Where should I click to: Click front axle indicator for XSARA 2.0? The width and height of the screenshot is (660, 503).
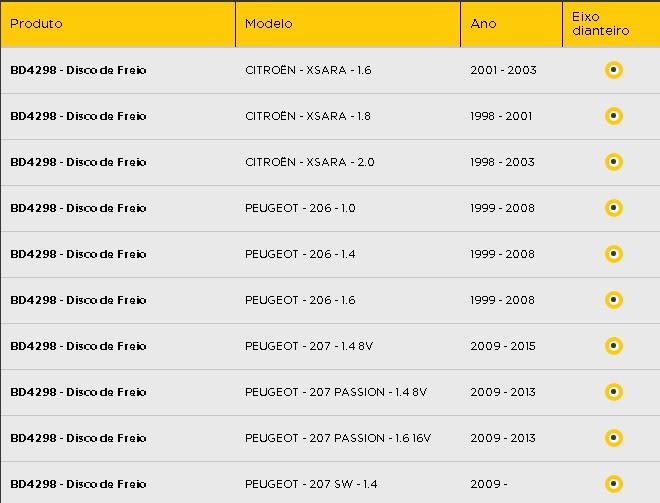[614, 162]
